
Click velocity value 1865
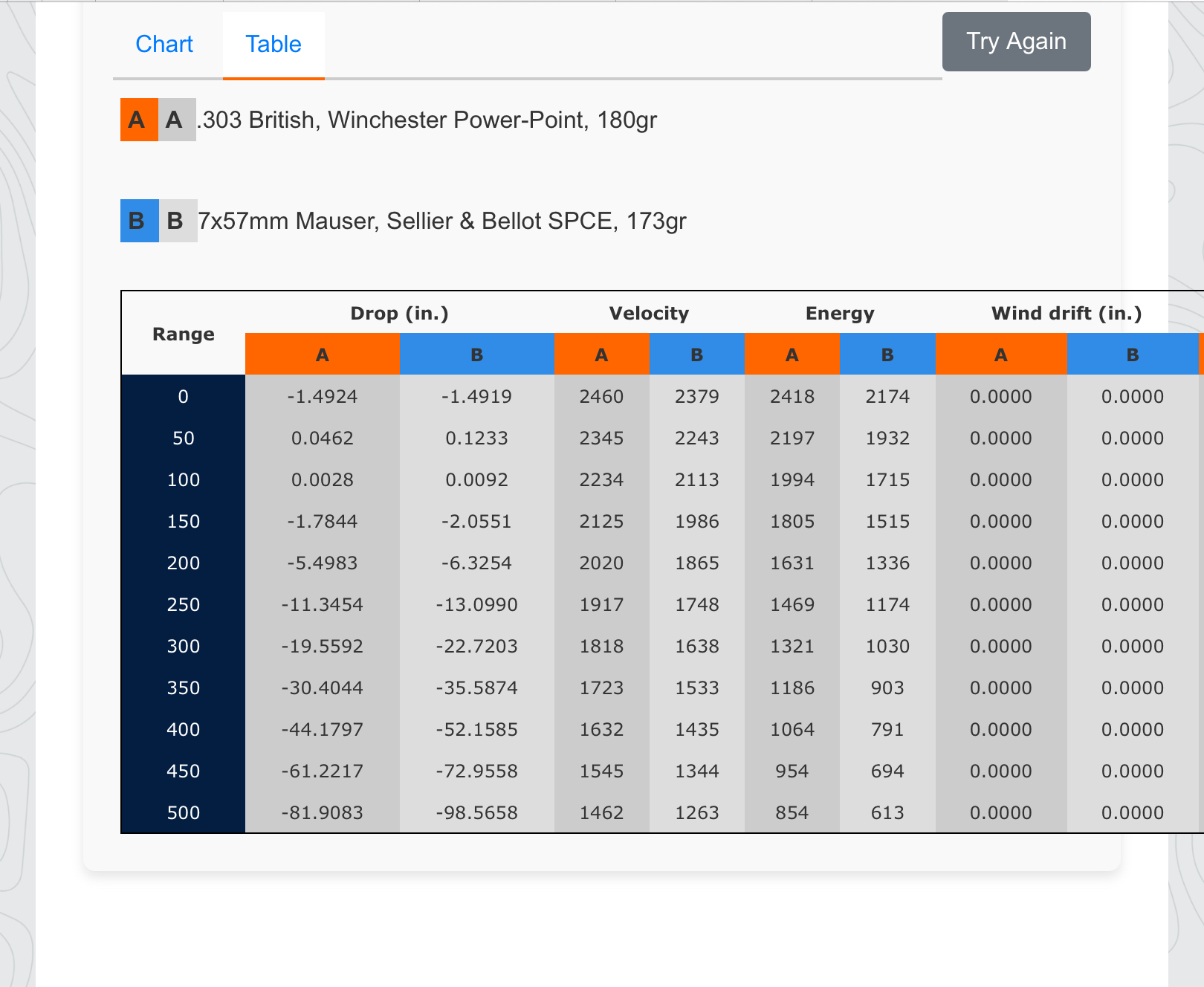[x=697, y=563]
